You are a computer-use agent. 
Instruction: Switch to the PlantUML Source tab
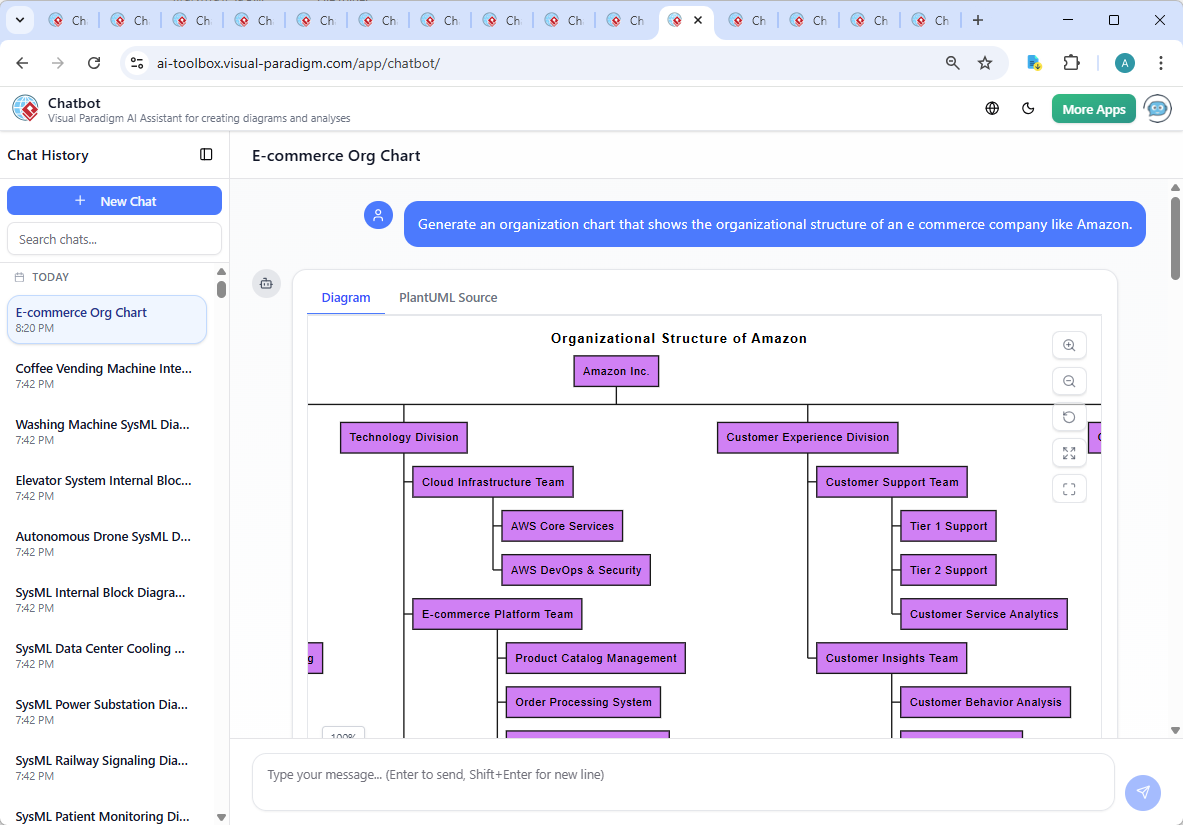(447, 297)
